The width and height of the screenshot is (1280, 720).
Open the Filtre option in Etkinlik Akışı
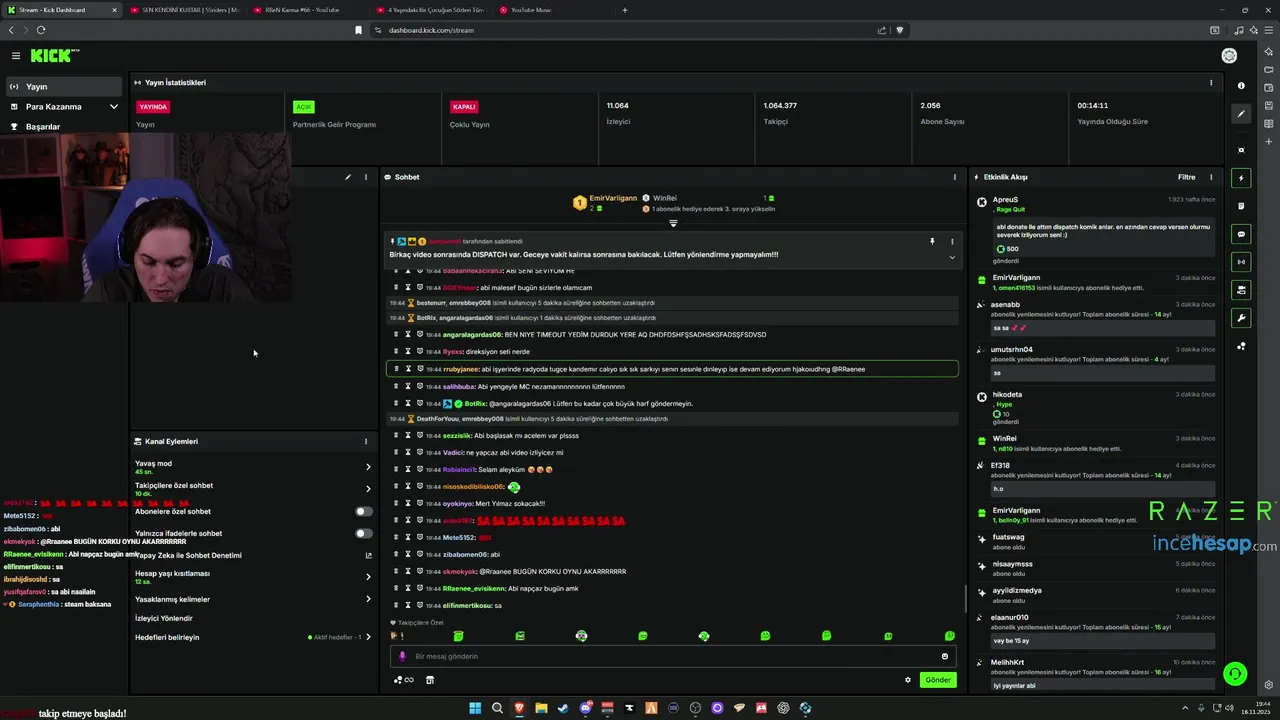pos(1186,177)
